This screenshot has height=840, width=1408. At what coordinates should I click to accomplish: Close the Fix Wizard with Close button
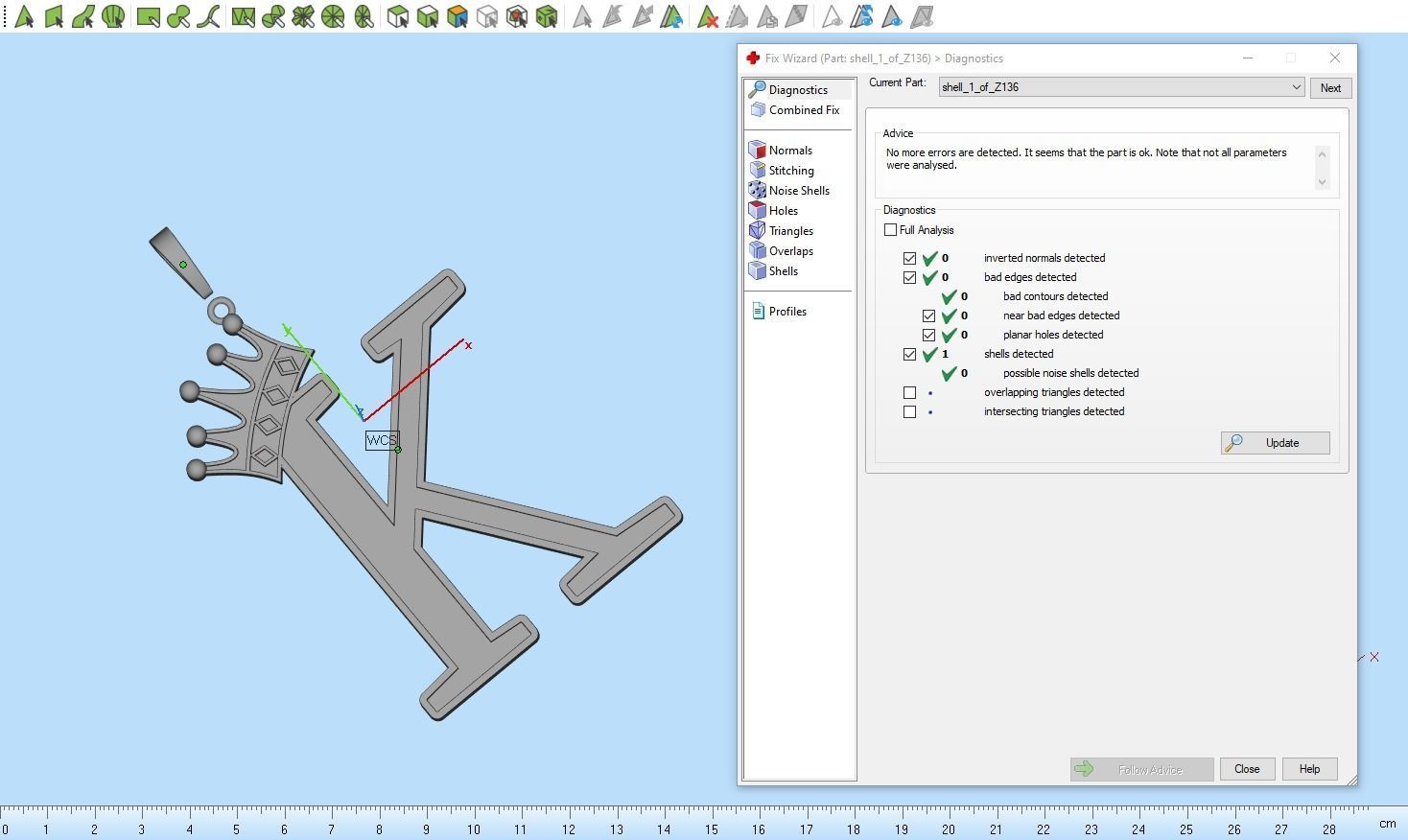click(x=1247, y=769)
